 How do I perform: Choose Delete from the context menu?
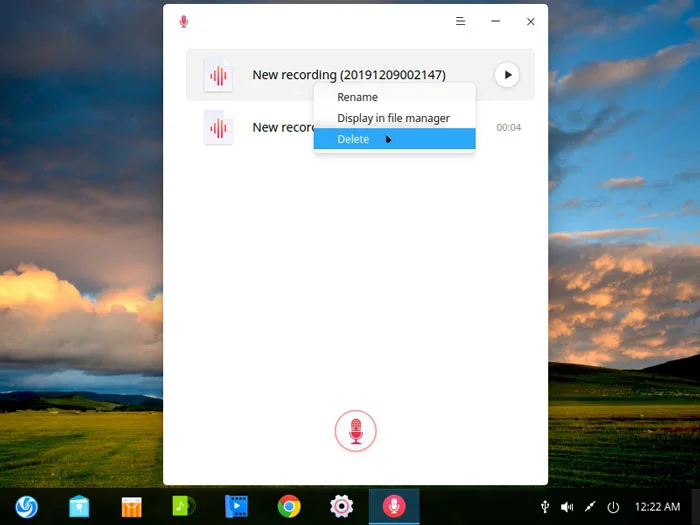coord(394,139)
